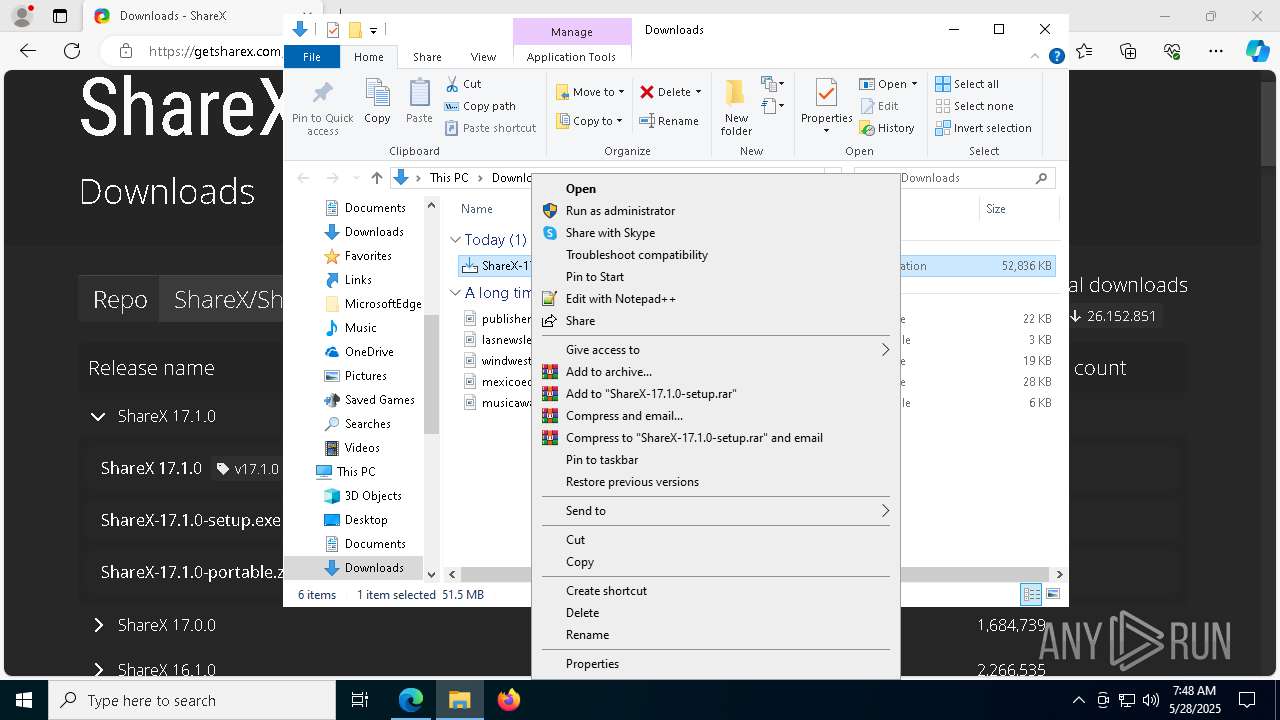Image resolution: width=1280 pixels, height=720 pixels.
Task: Choose Add to archive...
Action: tap(608, 372)
